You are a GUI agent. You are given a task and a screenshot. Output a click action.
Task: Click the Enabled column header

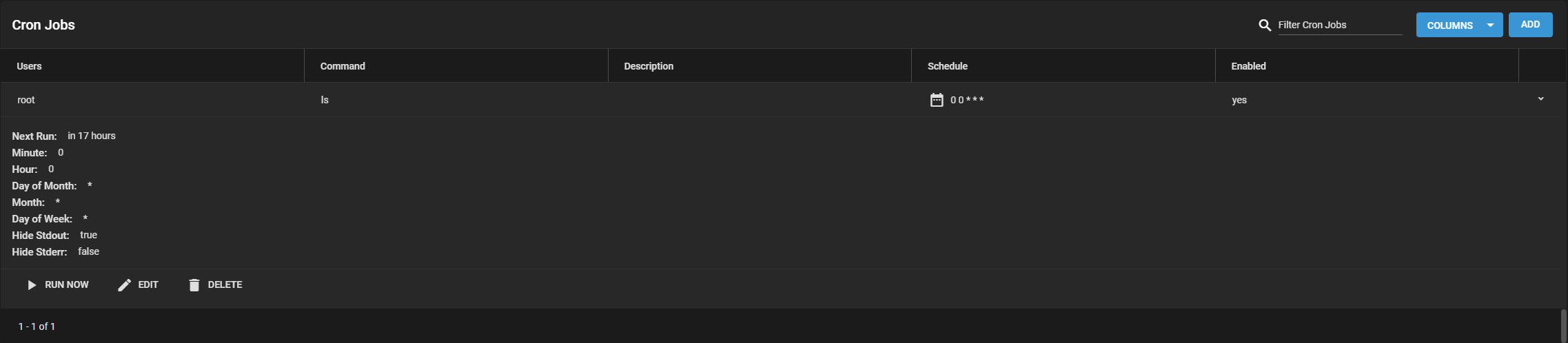(1248, 66)
